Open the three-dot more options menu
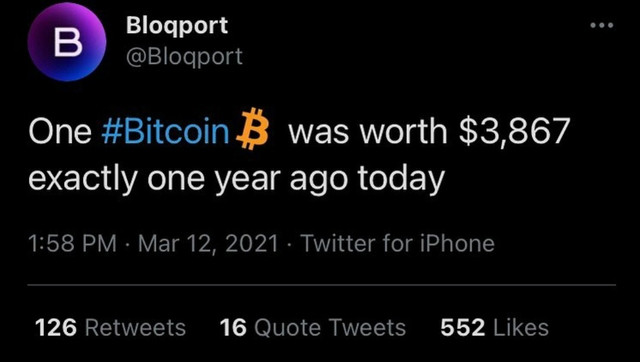 pyautogui.click(x=602, y=25)
